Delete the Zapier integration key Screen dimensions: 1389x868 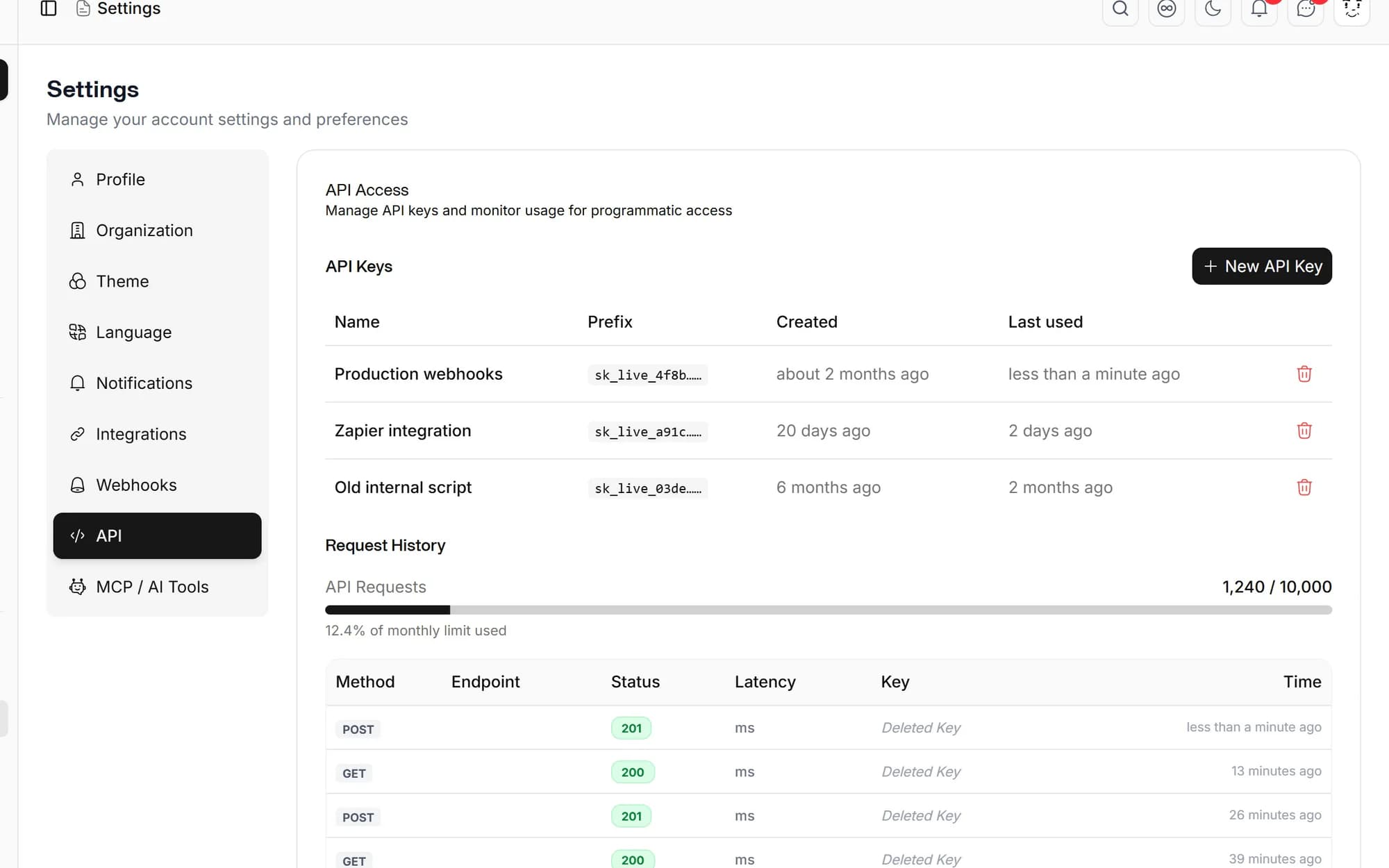point(1304,431)
